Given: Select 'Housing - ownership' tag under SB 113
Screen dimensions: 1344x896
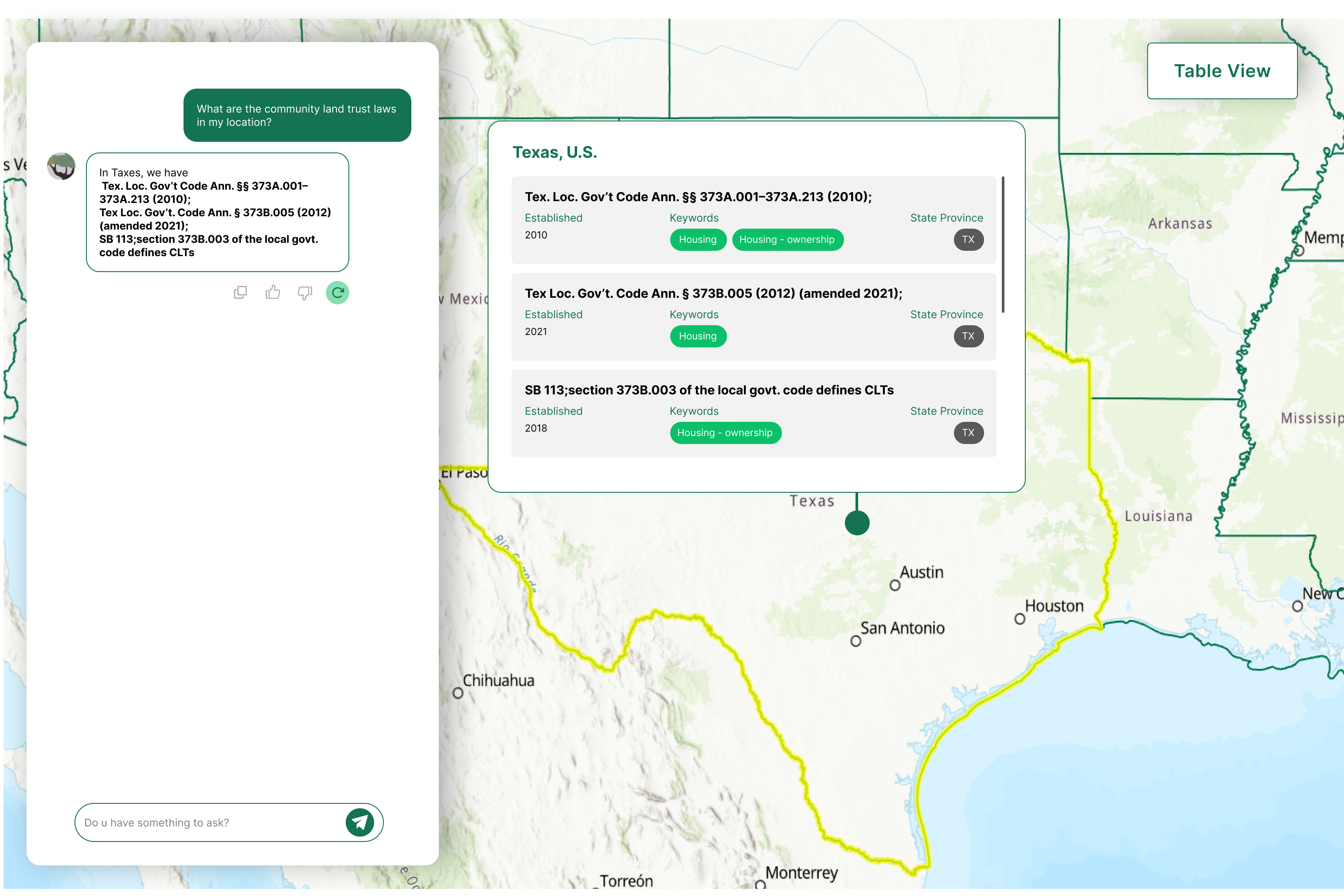Looking at the screenshot, I should (x=725, y=432).
